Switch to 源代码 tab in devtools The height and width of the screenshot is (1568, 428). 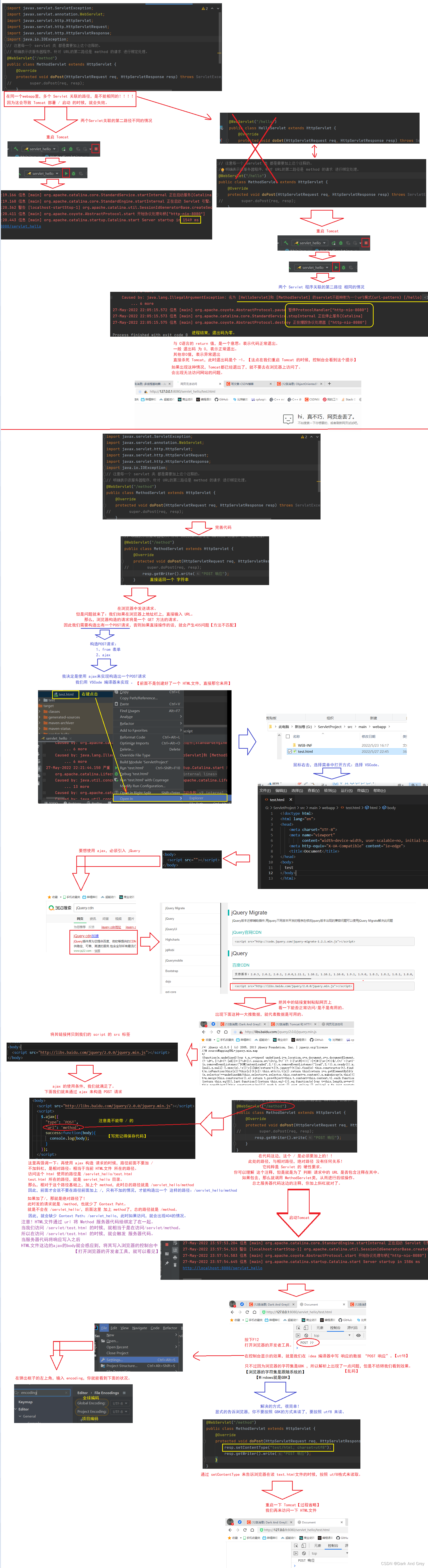[x=352, y=1328]
